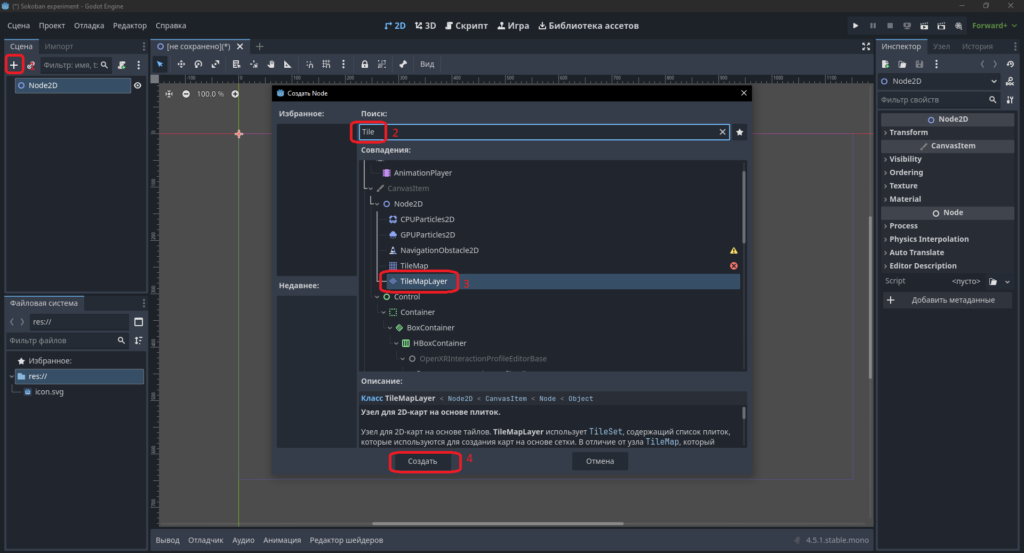The image size is (1024, 553).
Task: Click the Создать button
Action: click(x=423, y=461)
